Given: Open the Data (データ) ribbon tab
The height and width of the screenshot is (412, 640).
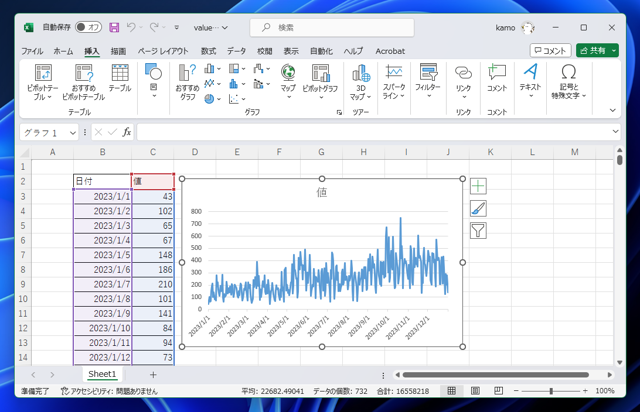Looking at the screenshot, I should click(236, 51).
